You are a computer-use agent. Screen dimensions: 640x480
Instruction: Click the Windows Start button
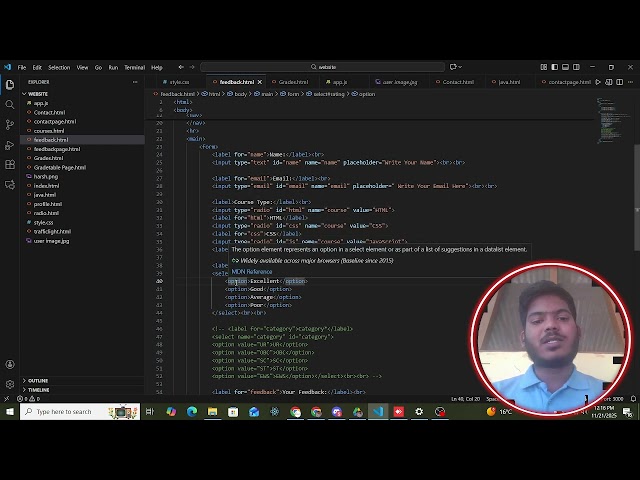[x=9, y=411]
